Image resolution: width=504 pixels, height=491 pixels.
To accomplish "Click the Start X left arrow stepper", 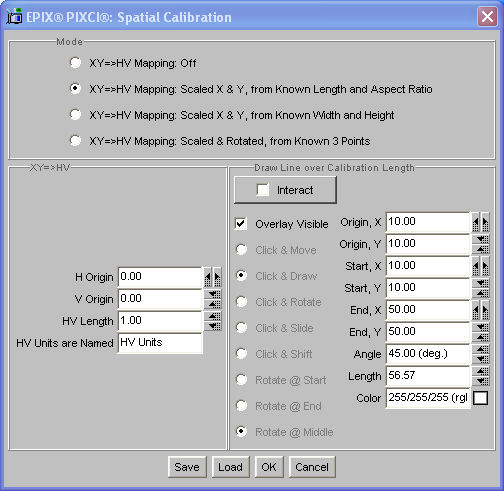I will (476, 266).
